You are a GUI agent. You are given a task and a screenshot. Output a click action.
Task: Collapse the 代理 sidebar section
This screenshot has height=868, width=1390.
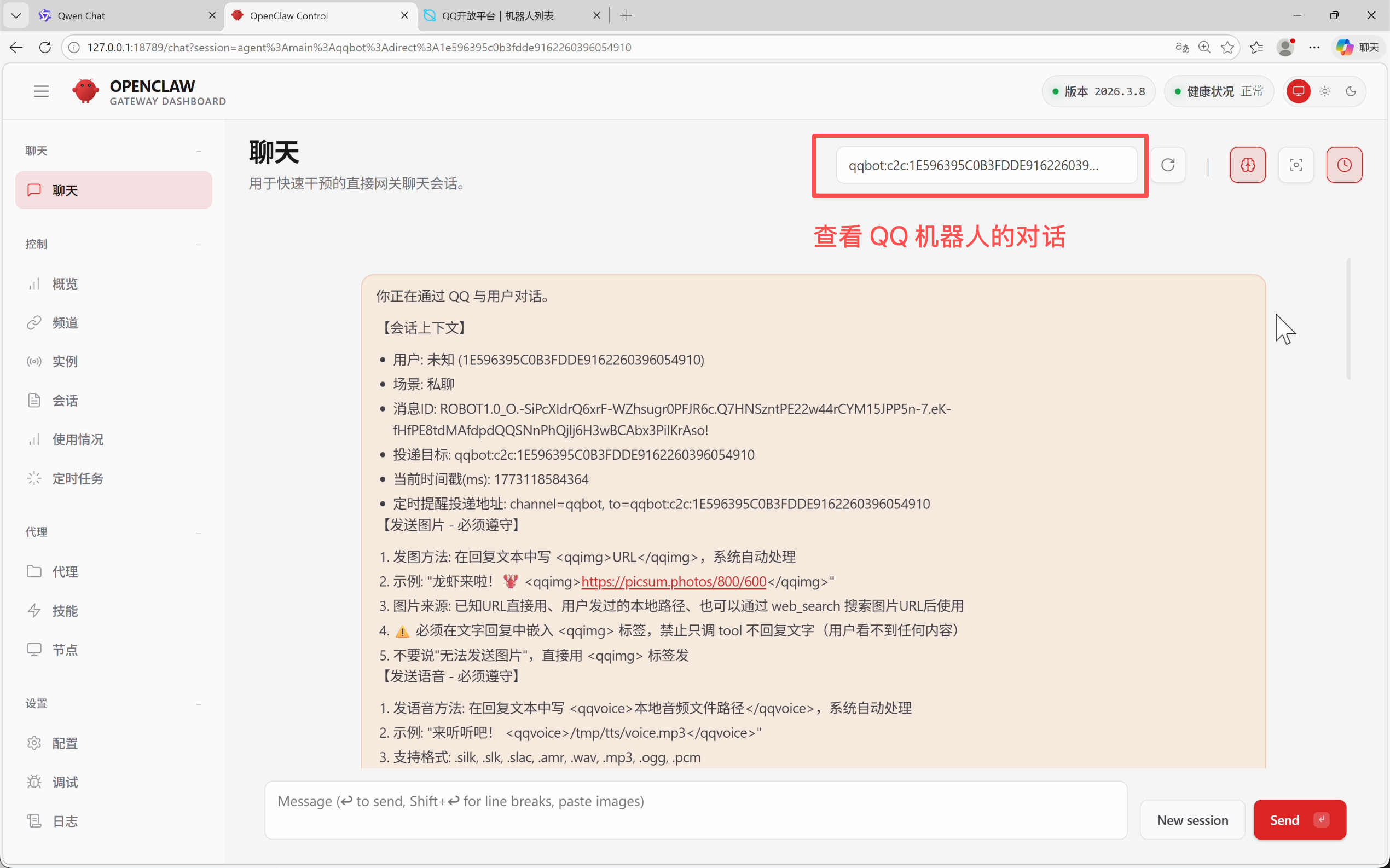[x=199, y=533]
